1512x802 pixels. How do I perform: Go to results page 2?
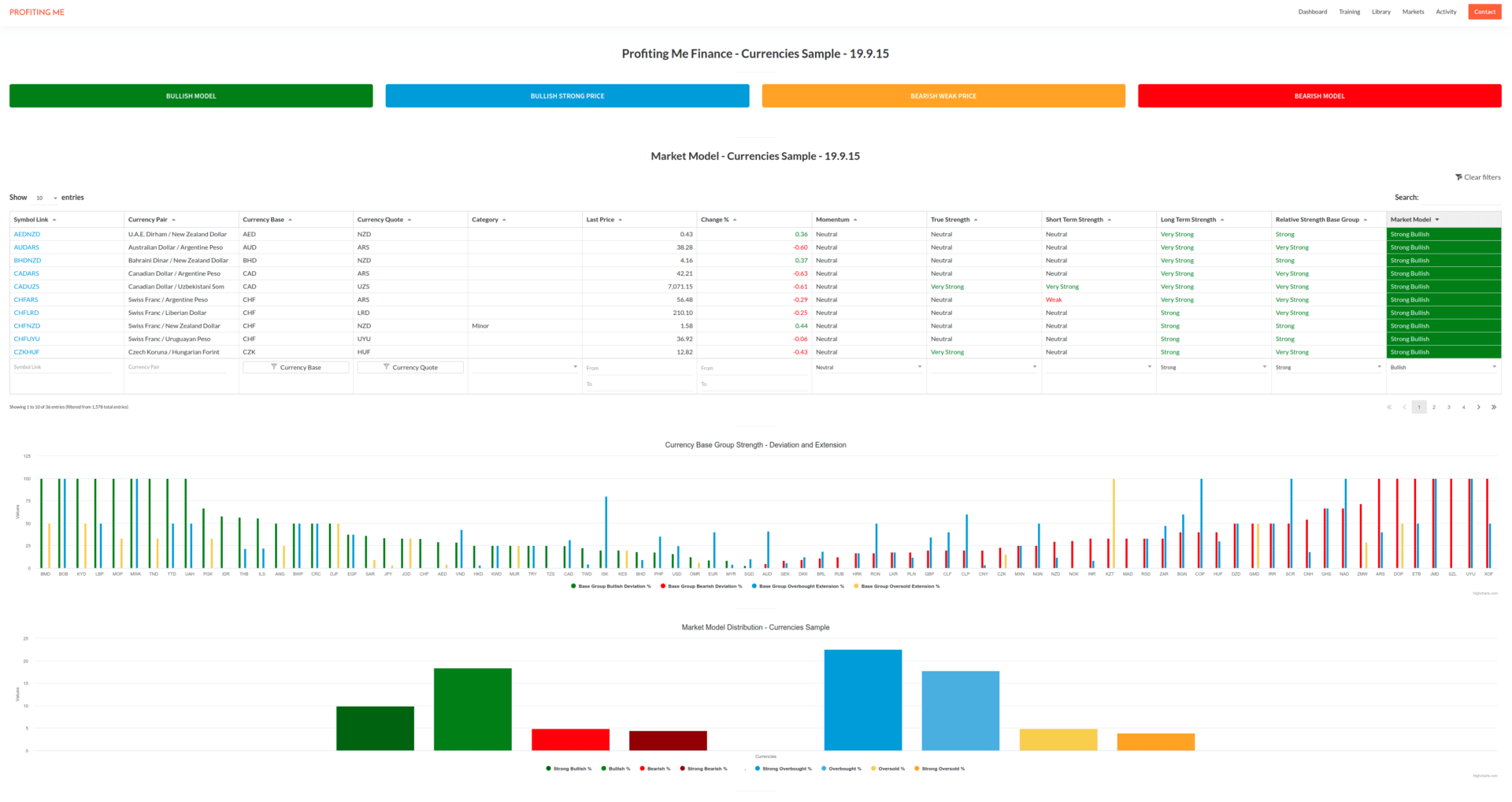click(1434, 407)
